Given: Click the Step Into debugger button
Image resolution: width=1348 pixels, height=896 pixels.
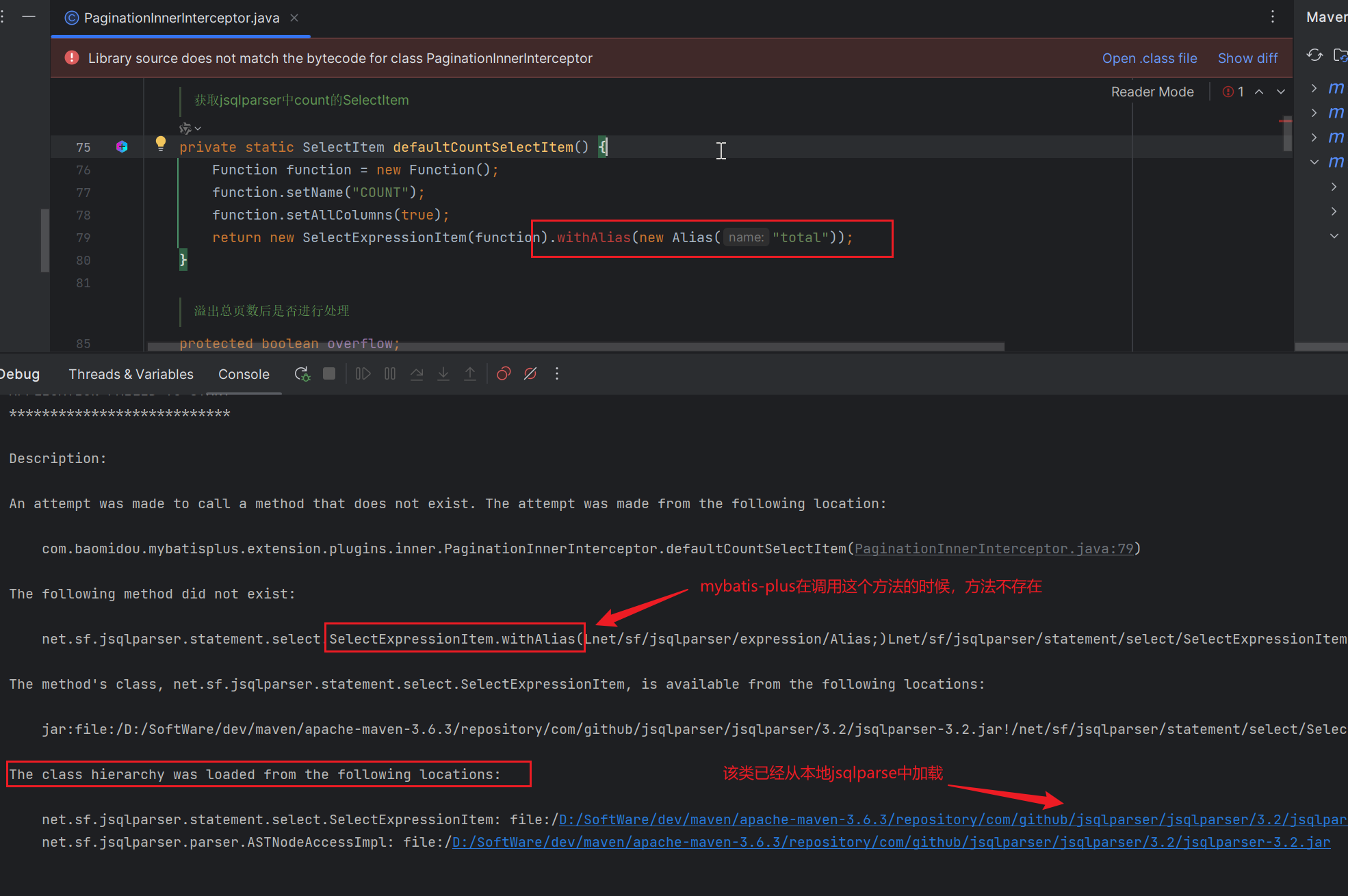Looking at the screenshot, I should [443, 373].
